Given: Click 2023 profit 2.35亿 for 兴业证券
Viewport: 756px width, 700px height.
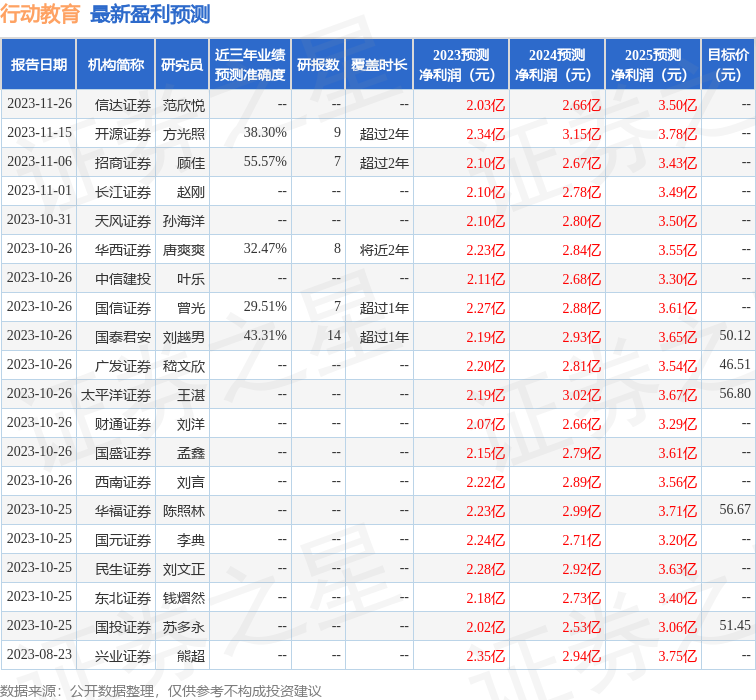Looking at the screenshot, I should tap(486, 656).
